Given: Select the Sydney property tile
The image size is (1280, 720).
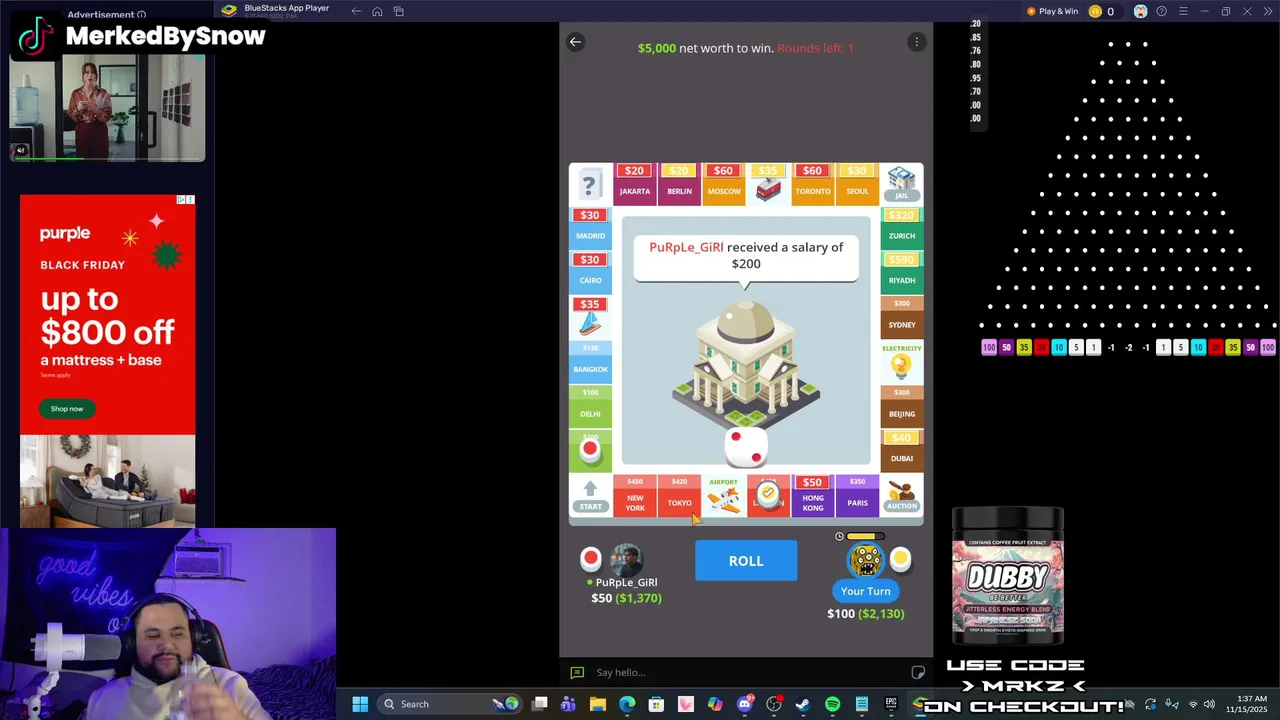Looking at the screenshot, I should [x=901, y=318].
